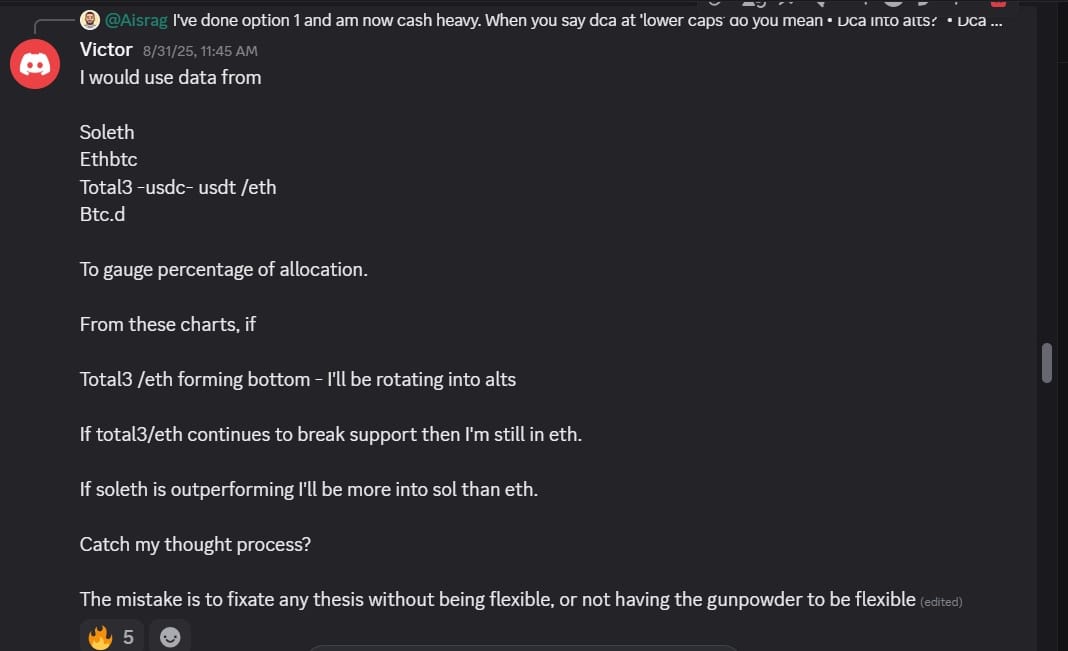Click the (edited) label
Viewport: 1068px width, 651px height.
coord(941,601)
